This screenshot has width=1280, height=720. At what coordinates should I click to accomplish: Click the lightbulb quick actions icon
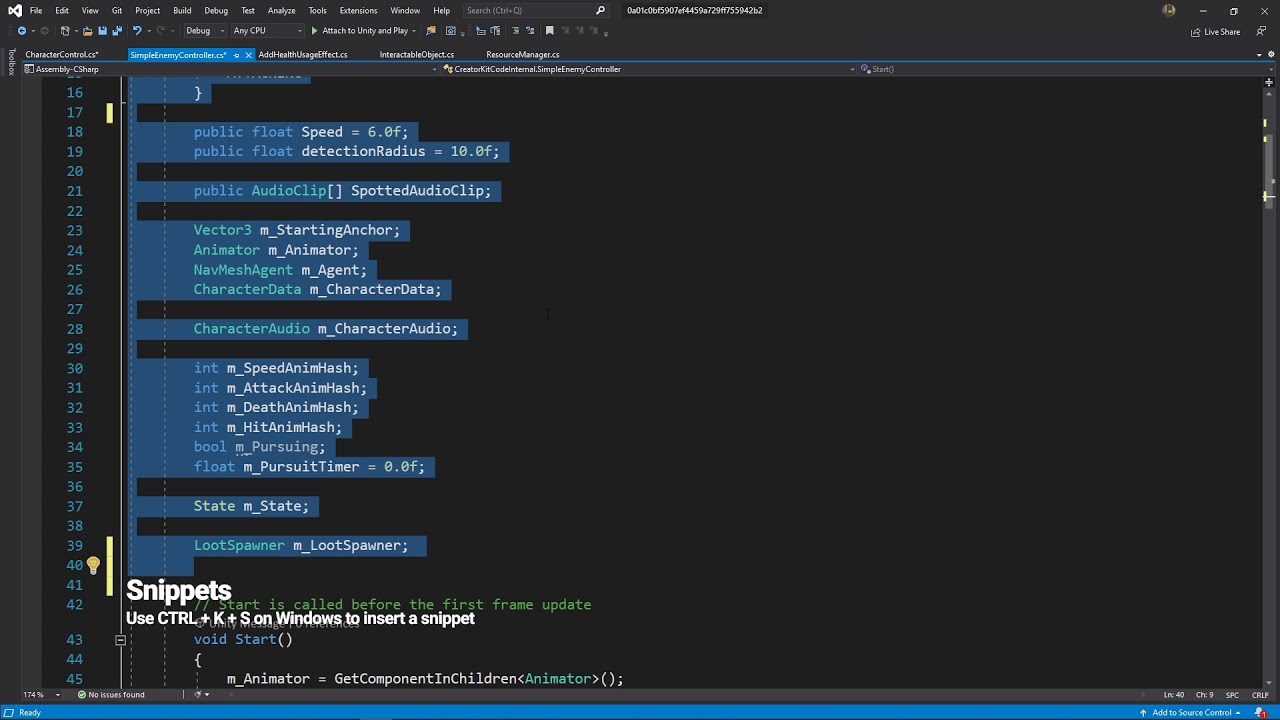click(93, 565)
